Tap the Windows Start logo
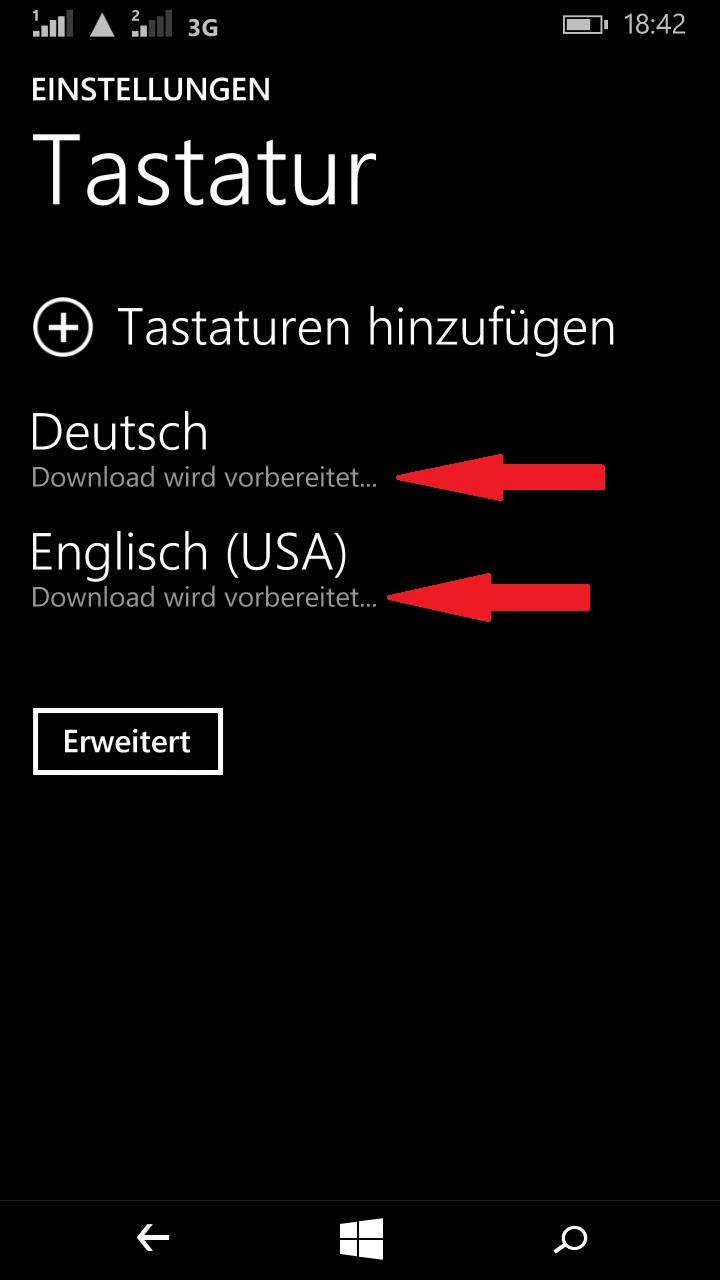The width and height of the screenshot is (720, 1280). click(361, 1240)
